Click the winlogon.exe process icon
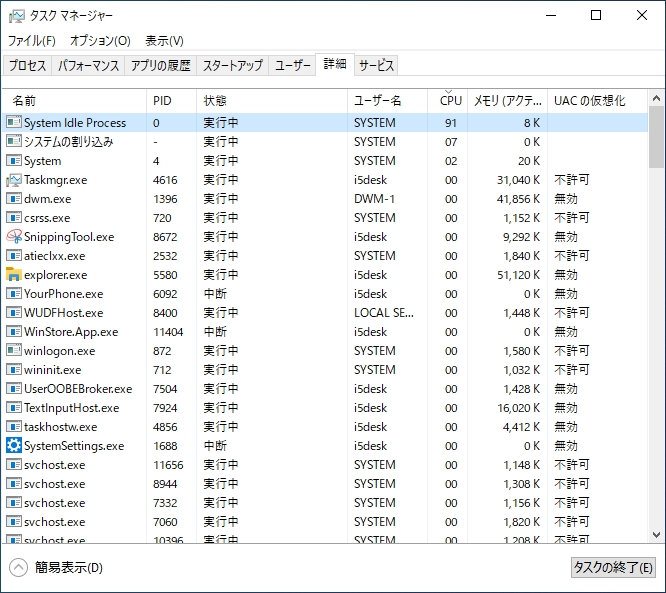This screenshot has height=593, width=666. click(x=14, y=350)
